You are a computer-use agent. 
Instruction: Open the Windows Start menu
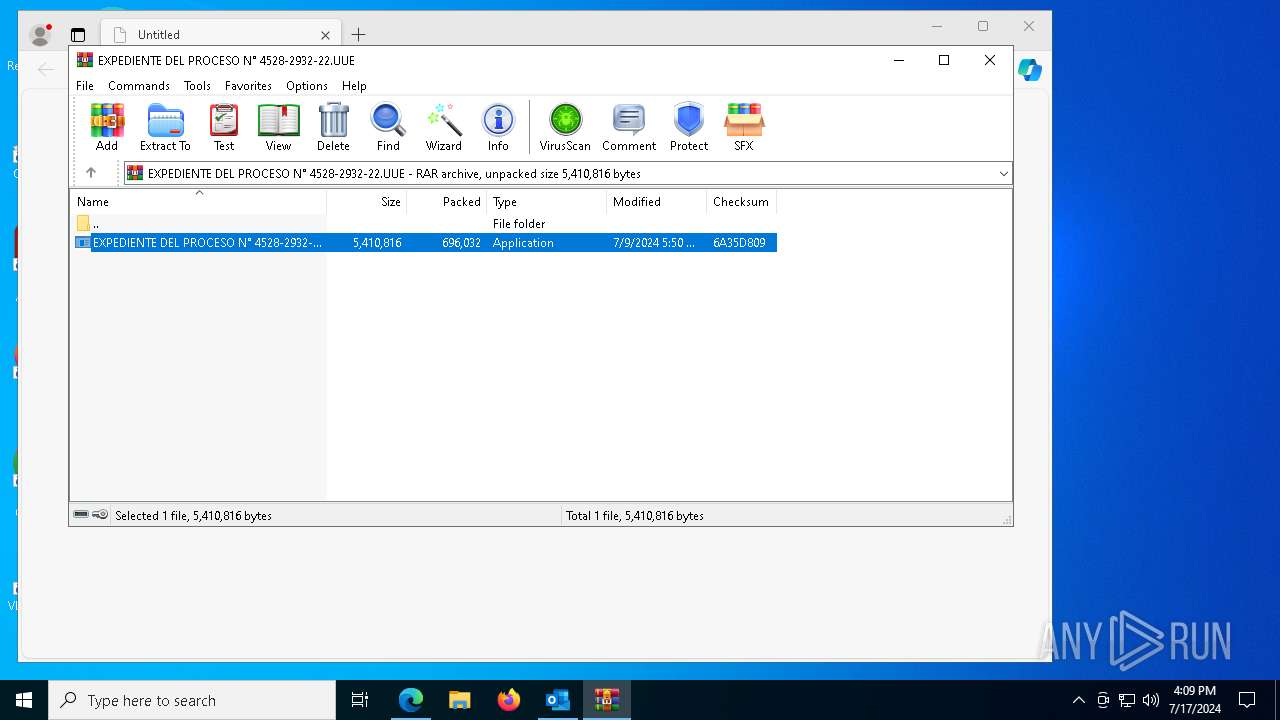(x=24, y=700)
